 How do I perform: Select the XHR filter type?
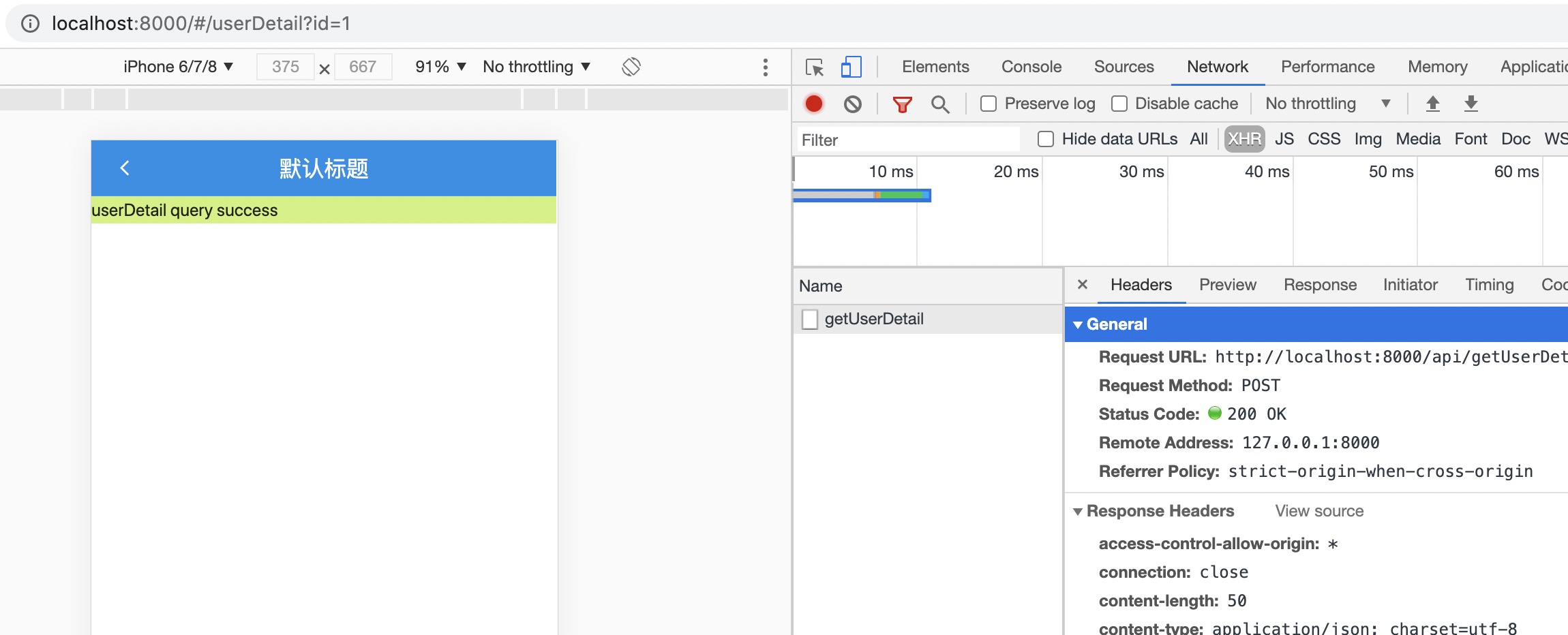(x=1244, y=139)
